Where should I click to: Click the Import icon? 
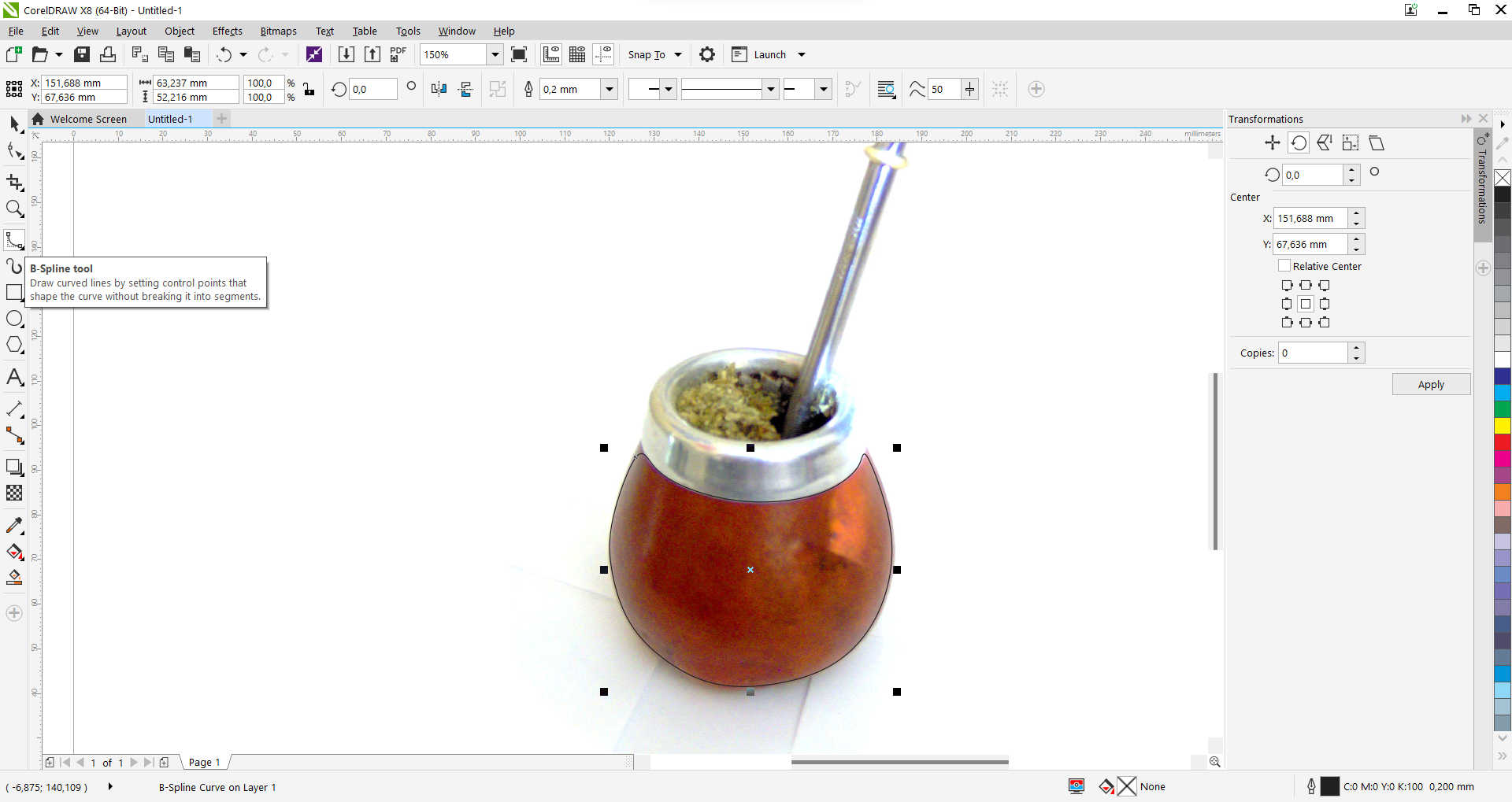(x=346, y=54)
